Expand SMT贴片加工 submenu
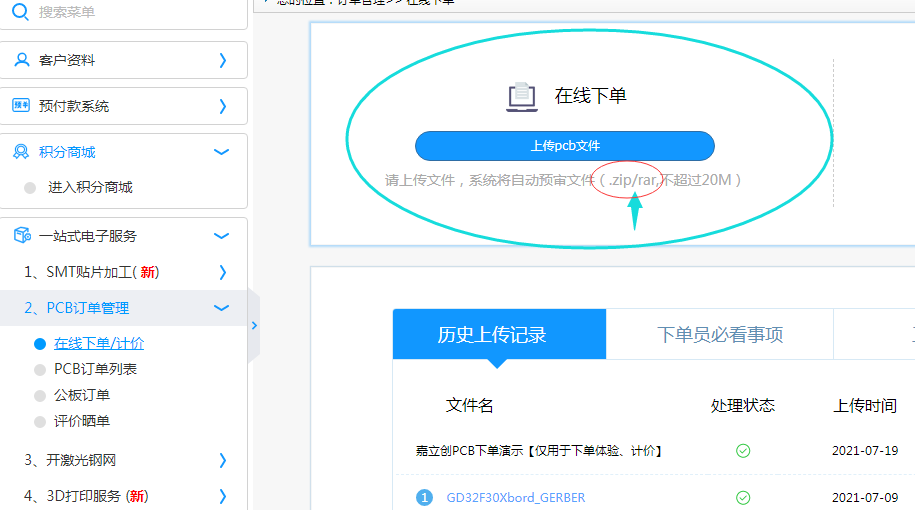The height and width of the screenshot is (510, 915). 222,272
